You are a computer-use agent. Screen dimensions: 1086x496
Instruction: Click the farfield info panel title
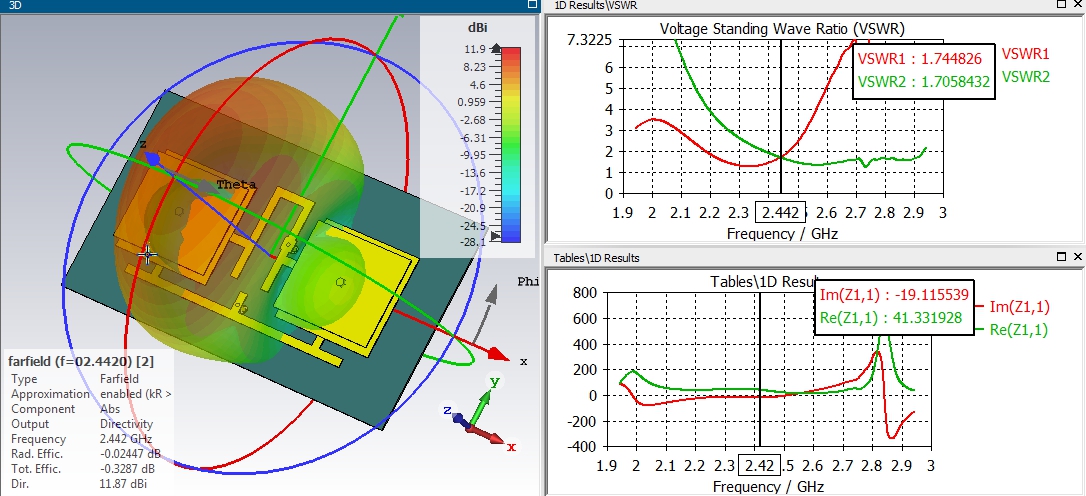[x=81, y=361]
